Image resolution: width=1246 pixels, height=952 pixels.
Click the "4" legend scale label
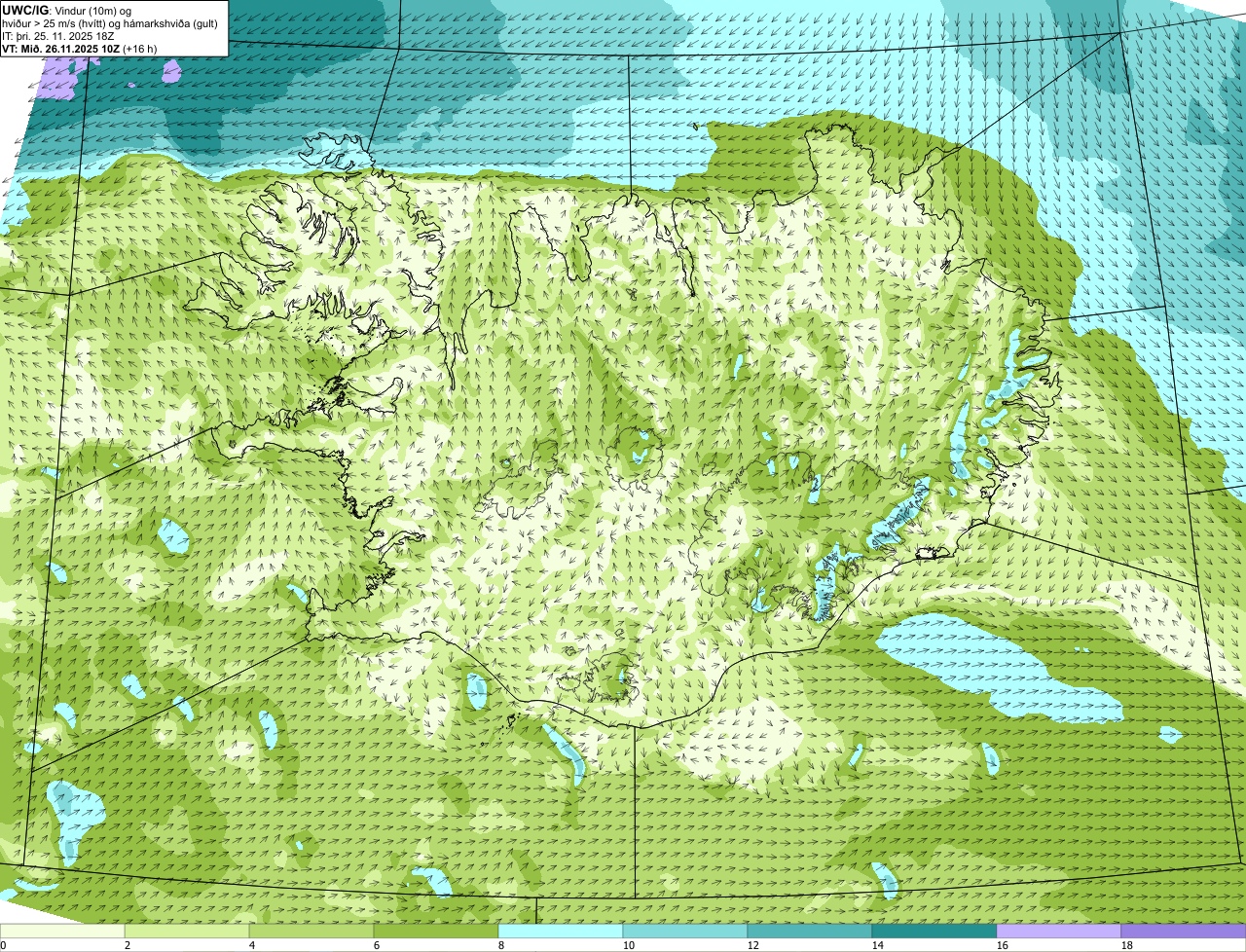251,945
